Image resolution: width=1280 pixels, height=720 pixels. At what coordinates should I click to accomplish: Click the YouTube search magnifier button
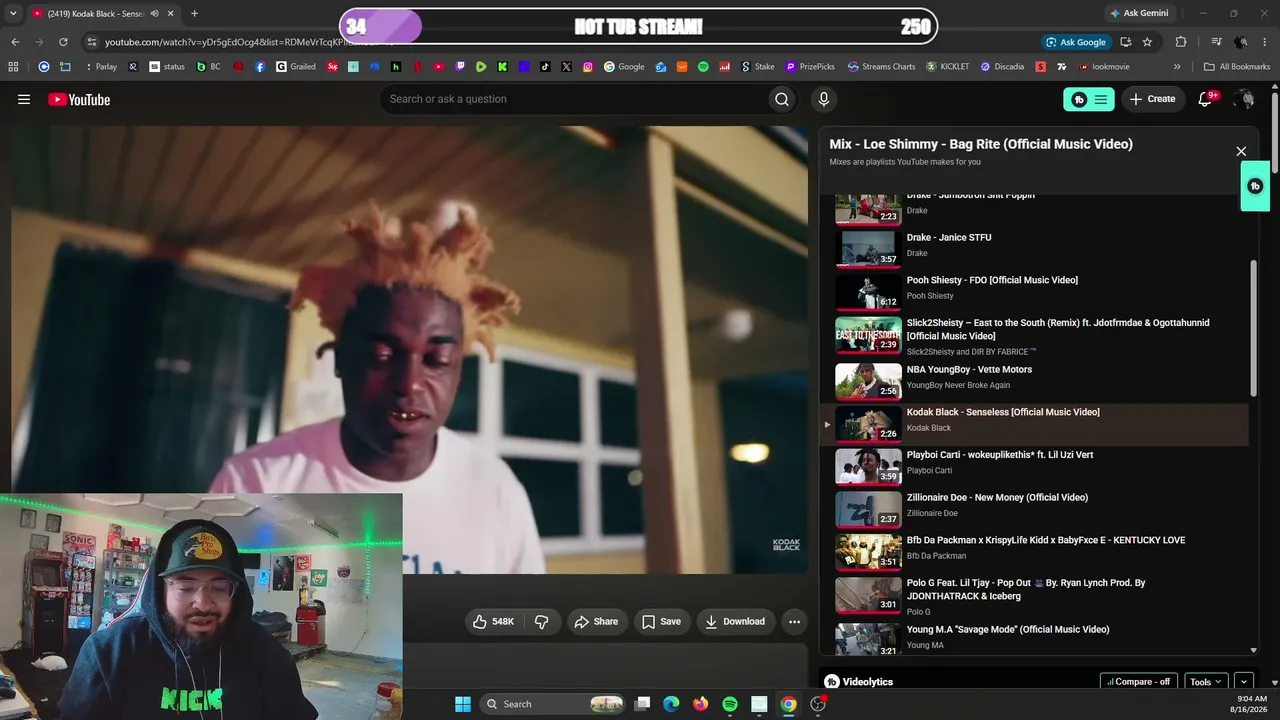(x=782, y=99)
